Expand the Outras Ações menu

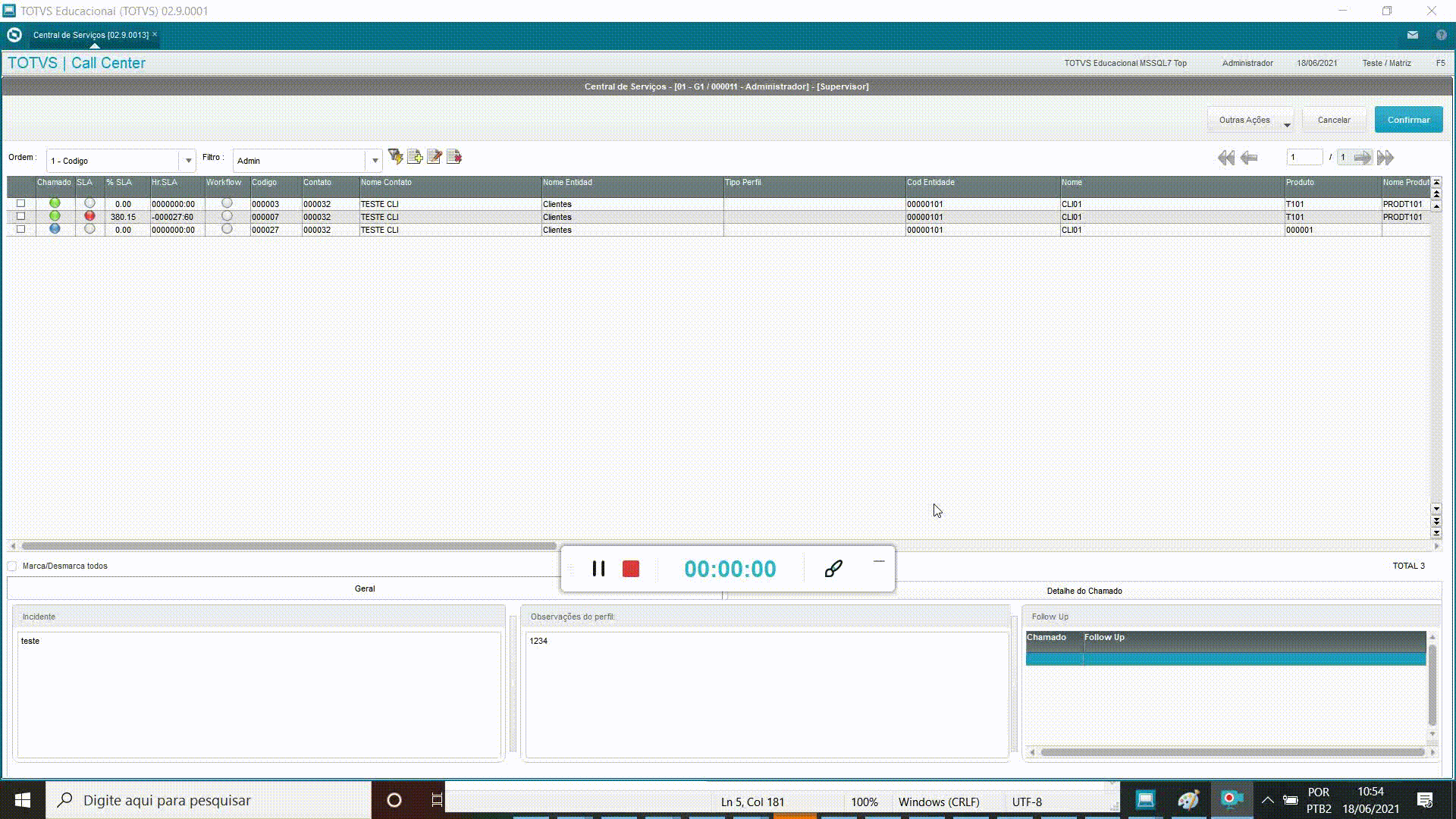point(1250,120)
